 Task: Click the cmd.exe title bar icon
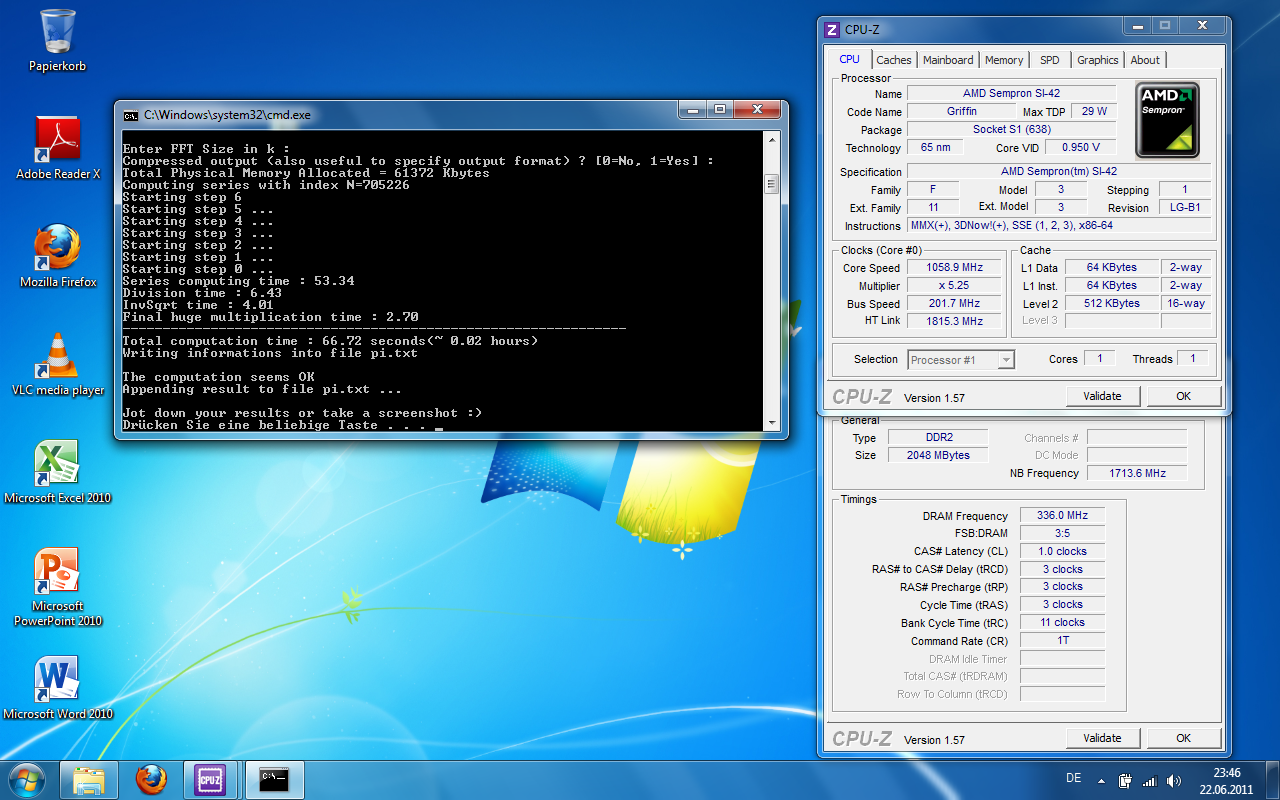(x=131, y=115)
